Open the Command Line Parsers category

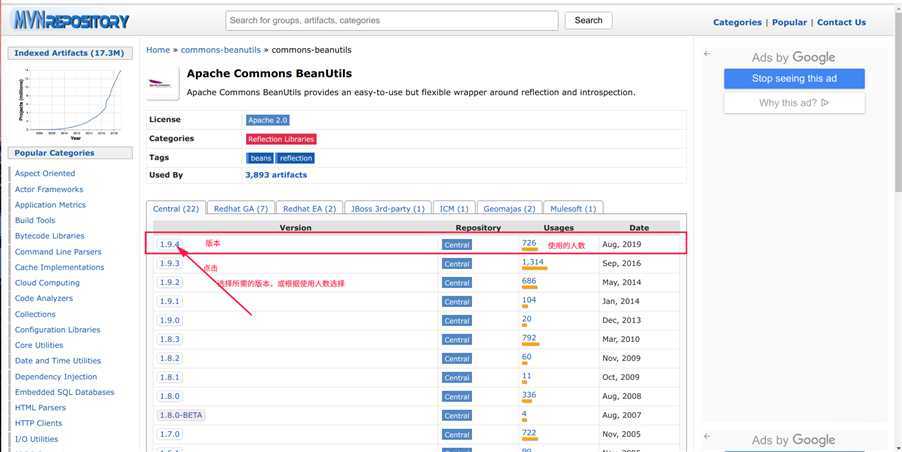58,252
